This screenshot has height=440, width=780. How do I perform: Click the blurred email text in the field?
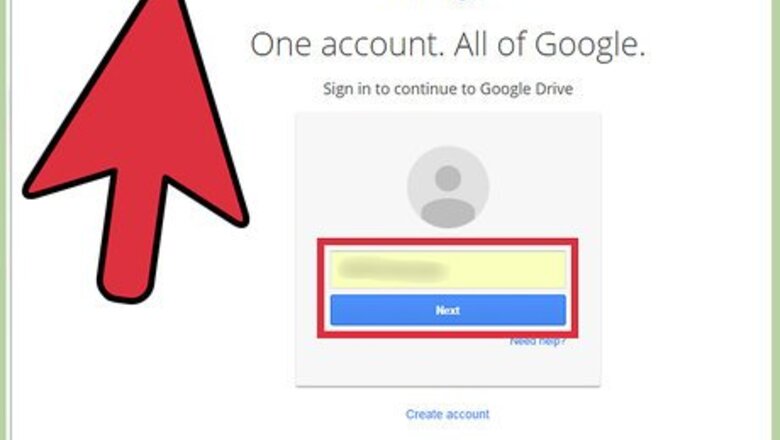[x=392, y=270]
